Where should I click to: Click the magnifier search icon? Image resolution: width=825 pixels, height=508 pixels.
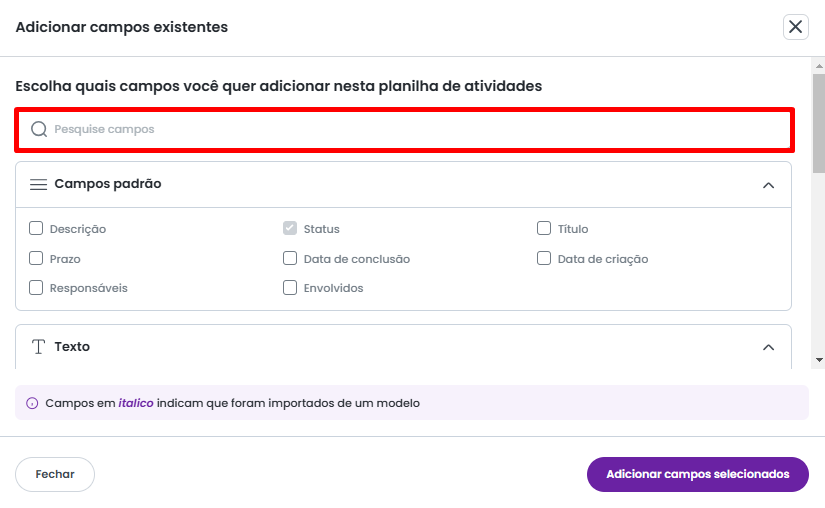tap(39, 129)
